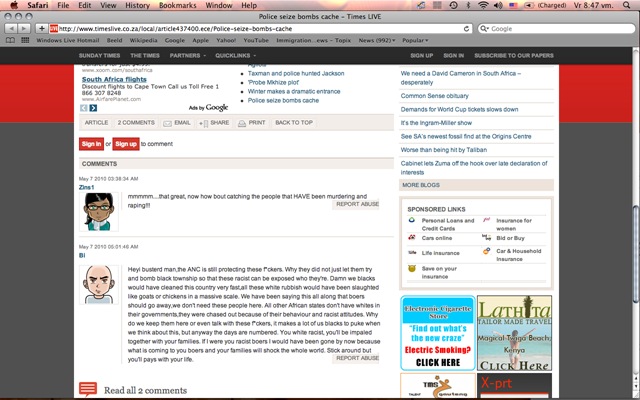Open the History menu

pos(137,5)
